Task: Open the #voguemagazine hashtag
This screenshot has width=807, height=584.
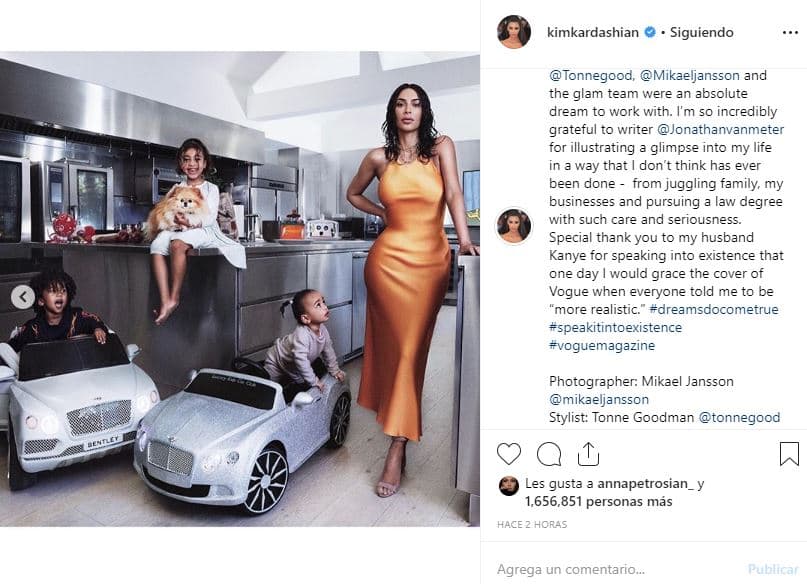Action: pyautogui.click(x=602, y=345)
